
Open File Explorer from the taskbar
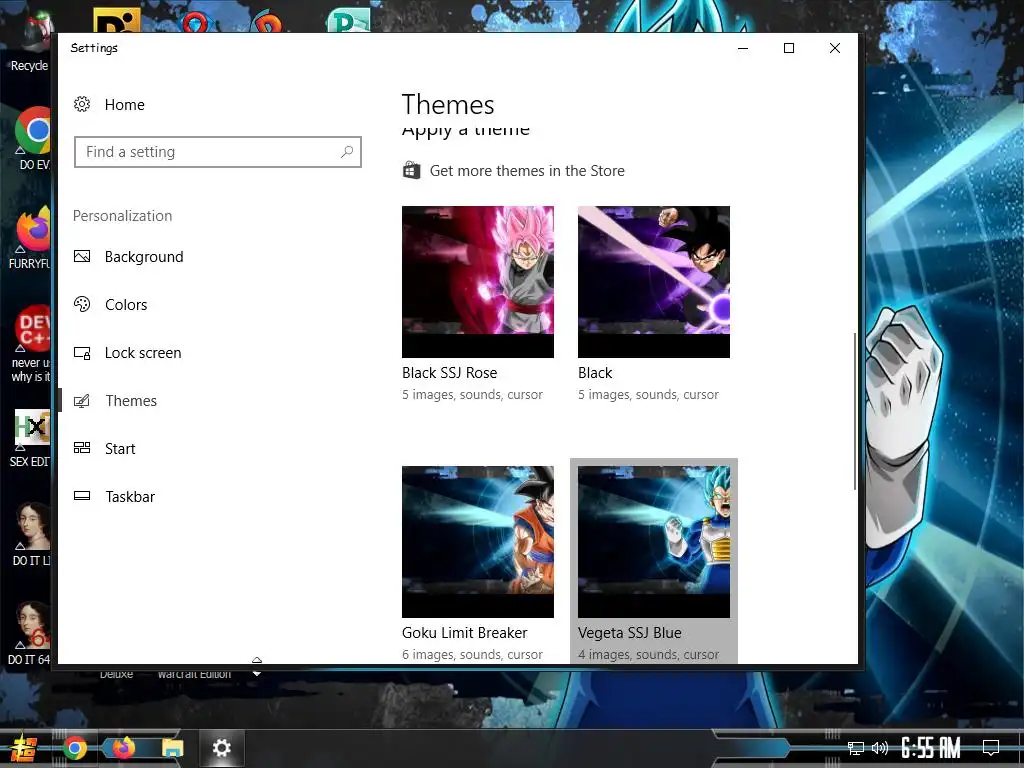pyautogui.click(x=172, y=748)
